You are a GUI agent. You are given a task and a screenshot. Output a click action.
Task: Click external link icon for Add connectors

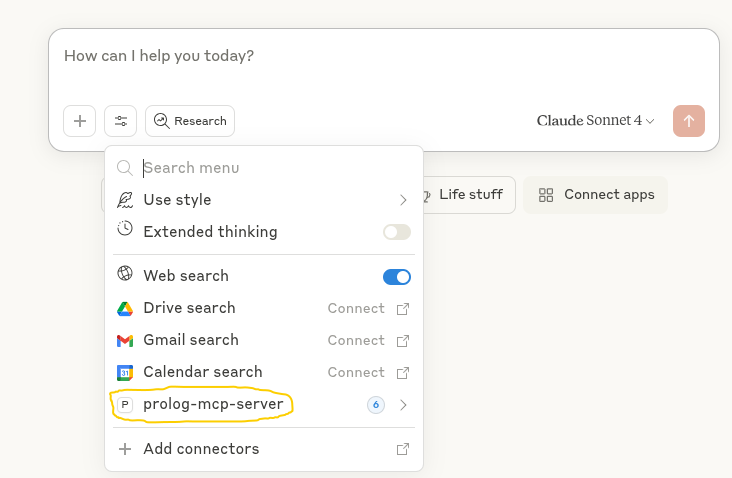pyautogui.click(x=403, y=449)
